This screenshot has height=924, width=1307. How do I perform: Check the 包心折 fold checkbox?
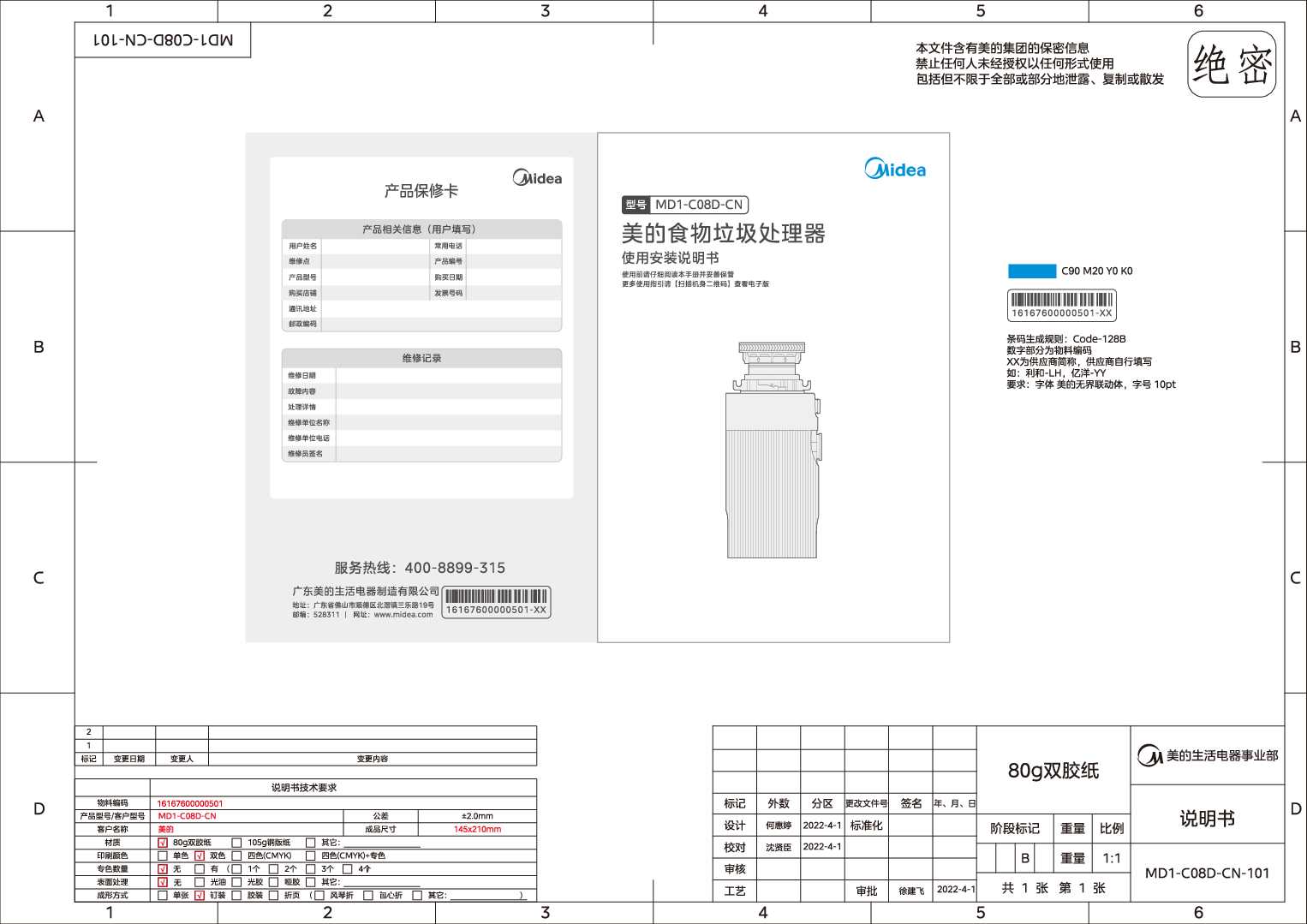(368, 895)
